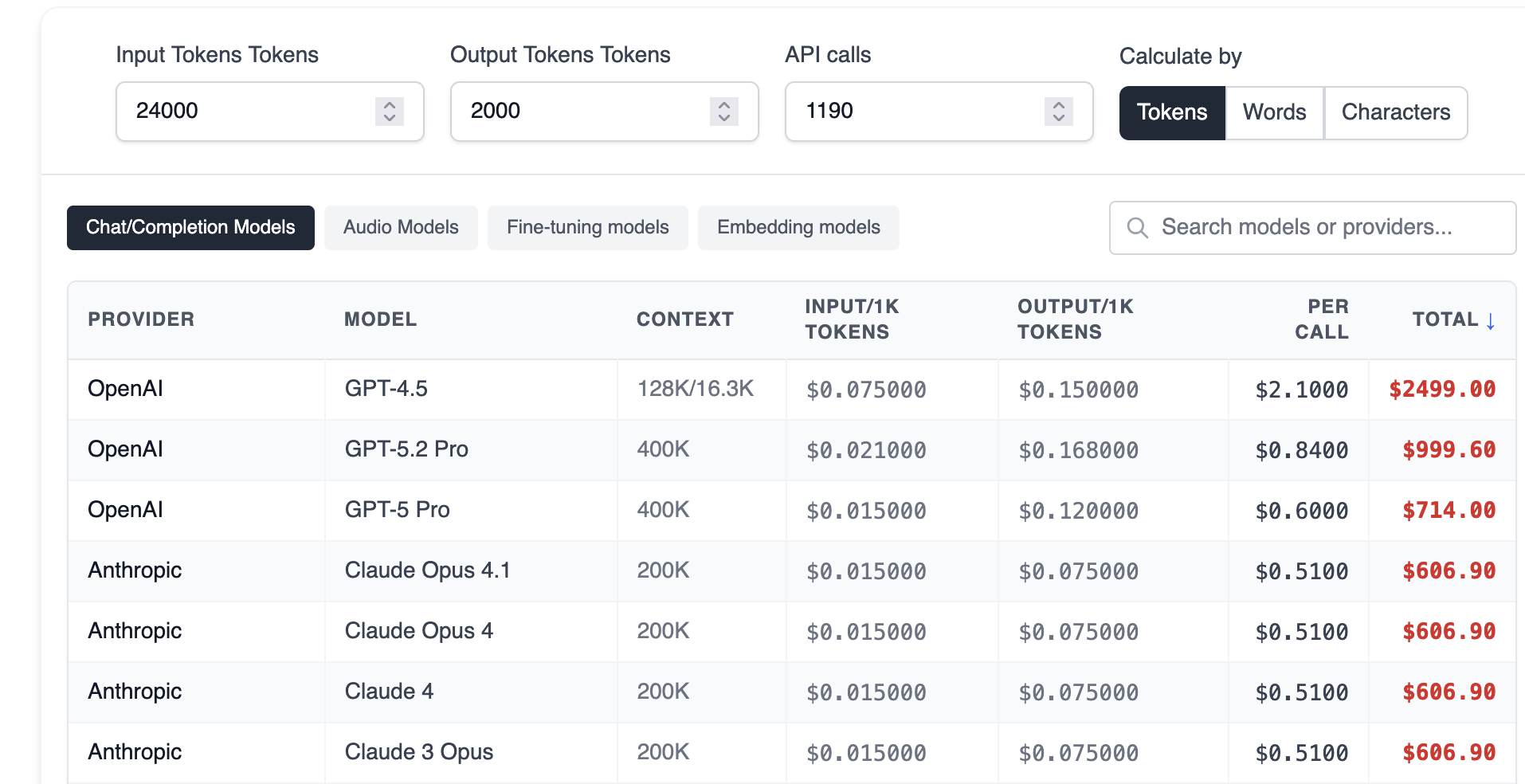
Task: Focus the Search models or providers field
Action: point(1323,228)
